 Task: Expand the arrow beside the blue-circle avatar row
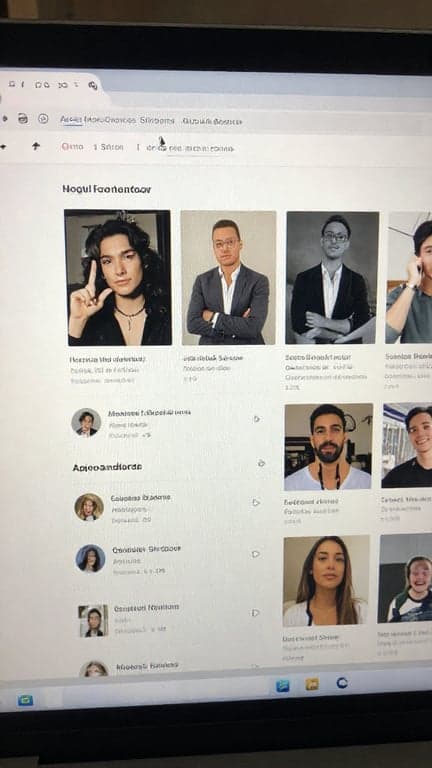pos(255,554)
